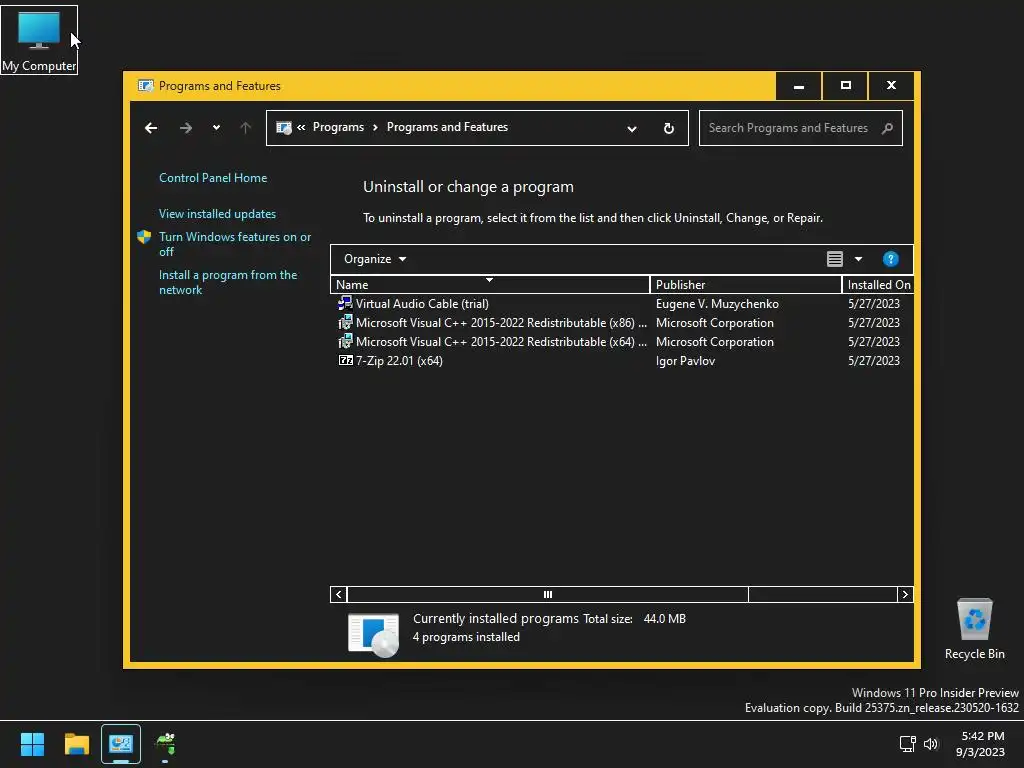This screenshot has height=768, width=1024.
Task: Click the 7-Zip program icon
Action: 345,360
